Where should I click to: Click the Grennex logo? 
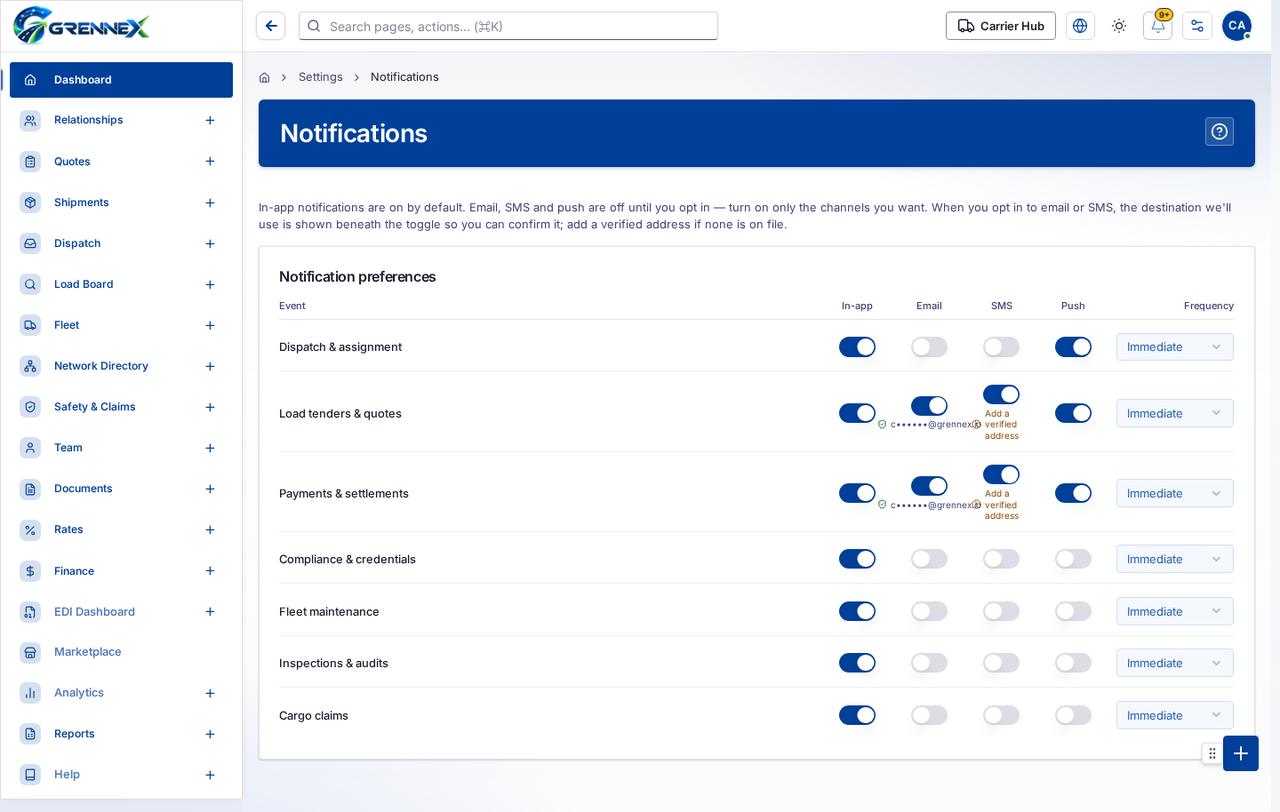point(81,26)
